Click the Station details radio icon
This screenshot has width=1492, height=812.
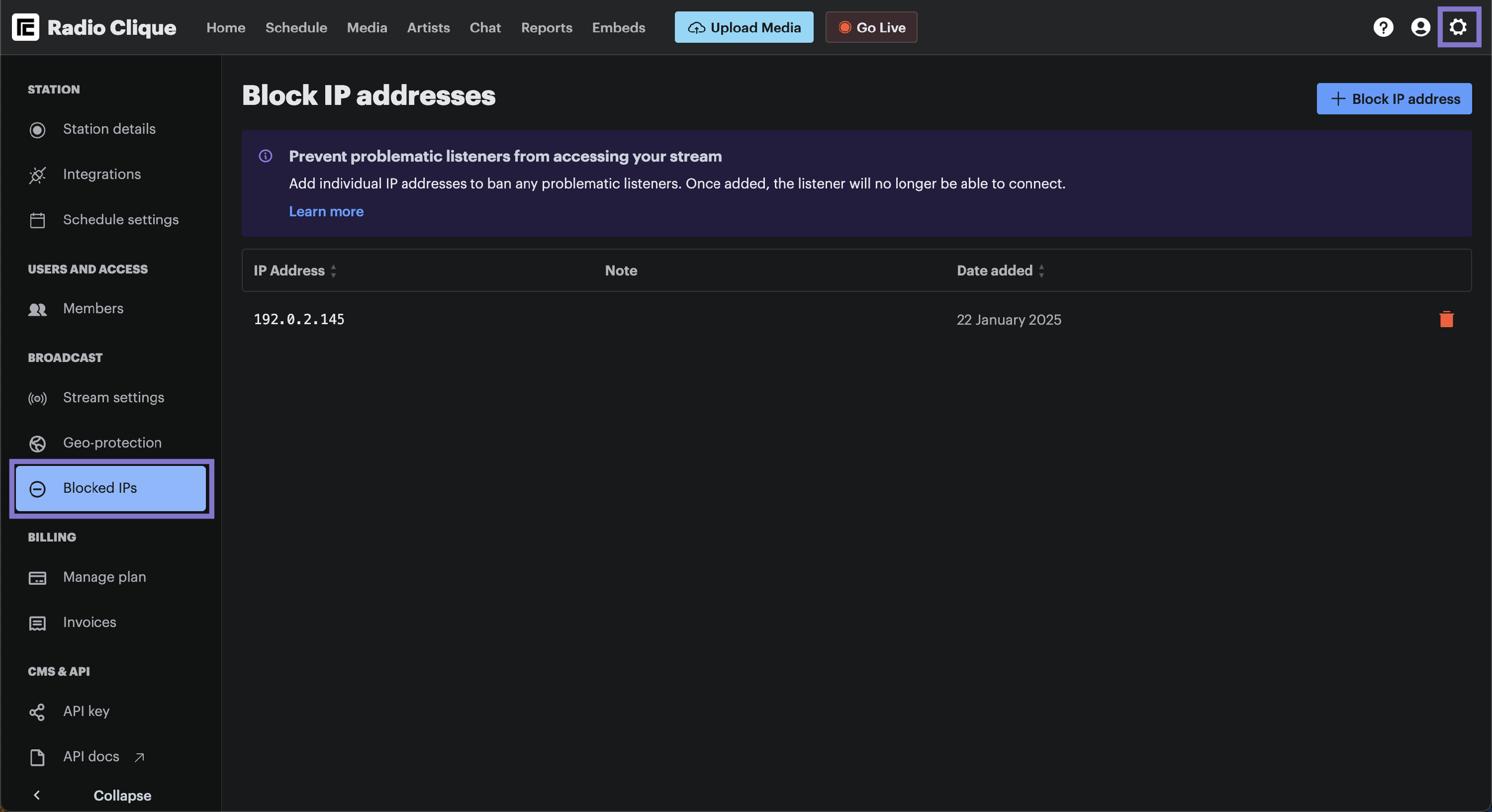(x=38, y=130)
